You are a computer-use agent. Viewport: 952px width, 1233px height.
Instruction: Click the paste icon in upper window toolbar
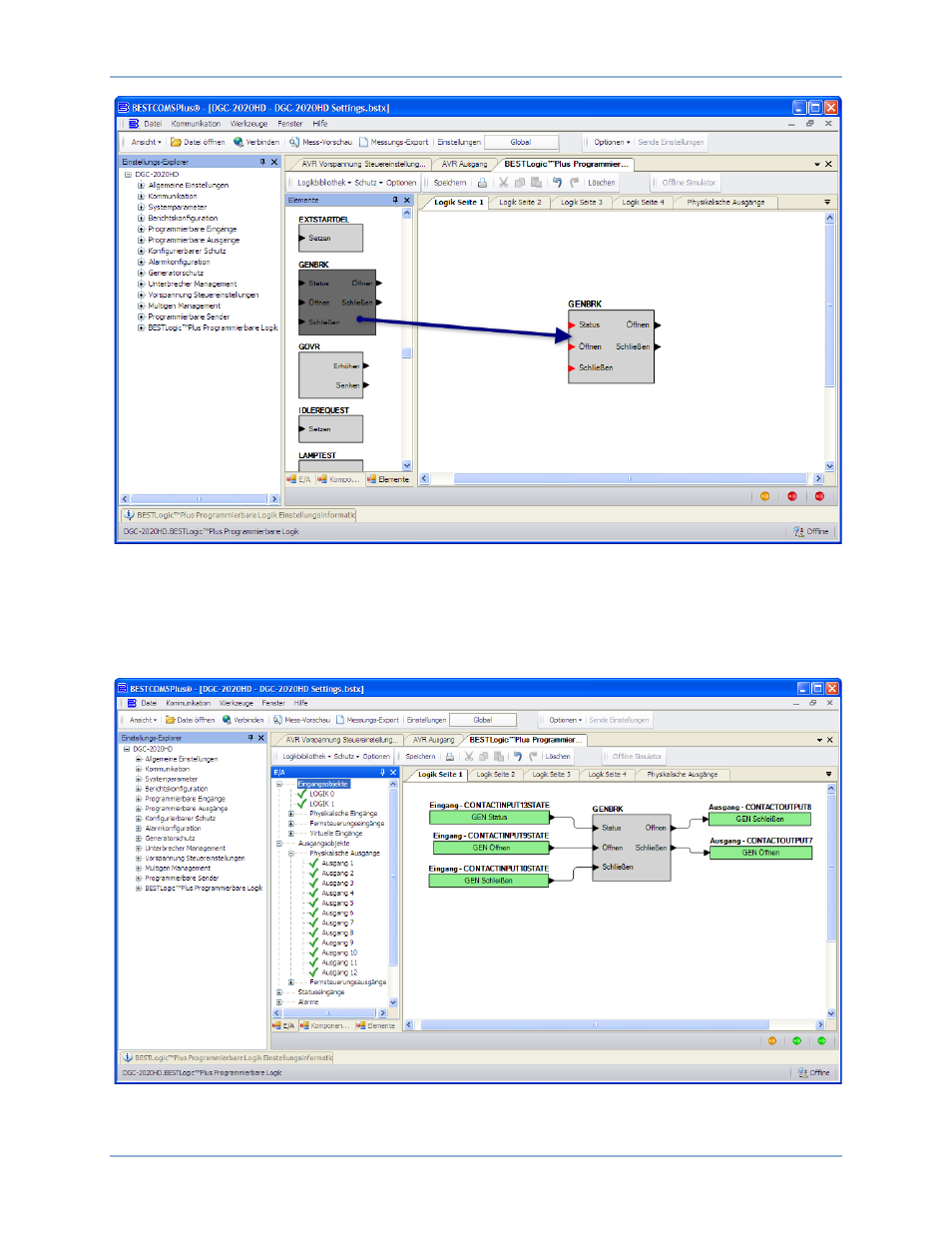coord(536,183)
